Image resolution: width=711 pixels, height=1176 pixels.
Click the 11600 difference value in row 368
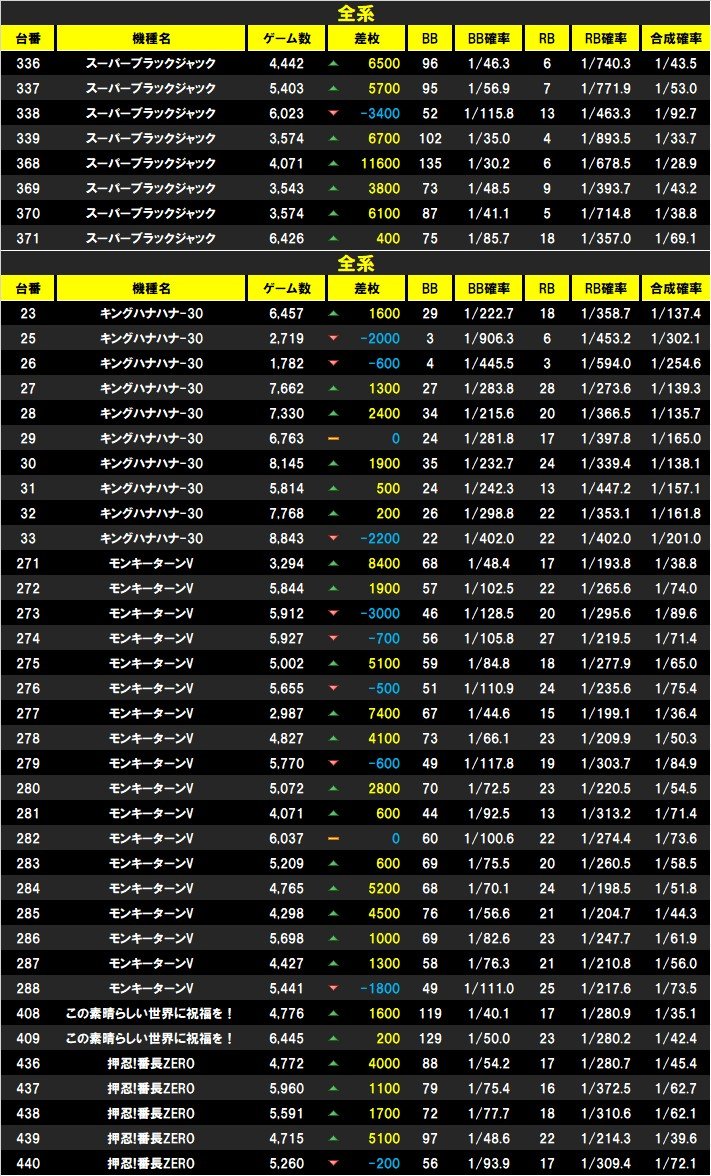point(381,164)
